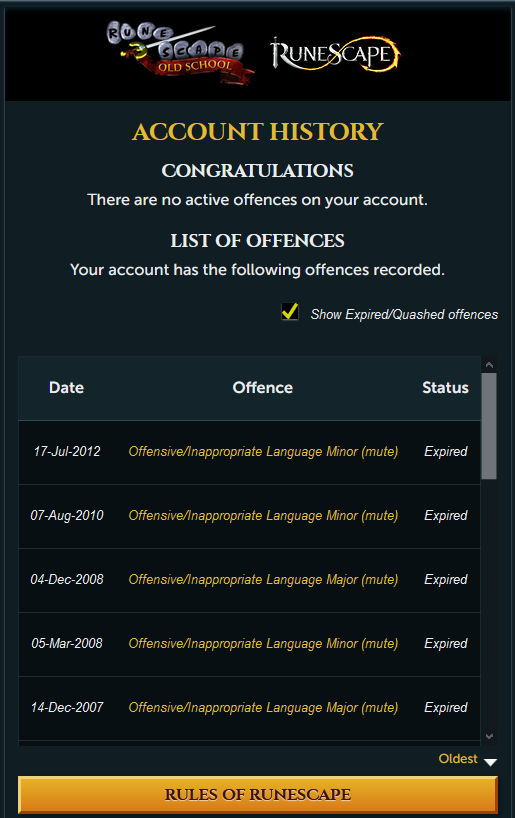Click the offences list scrollbar thumb
The image size is (515, 818).
pyautogui.click(x=489, y=426)
